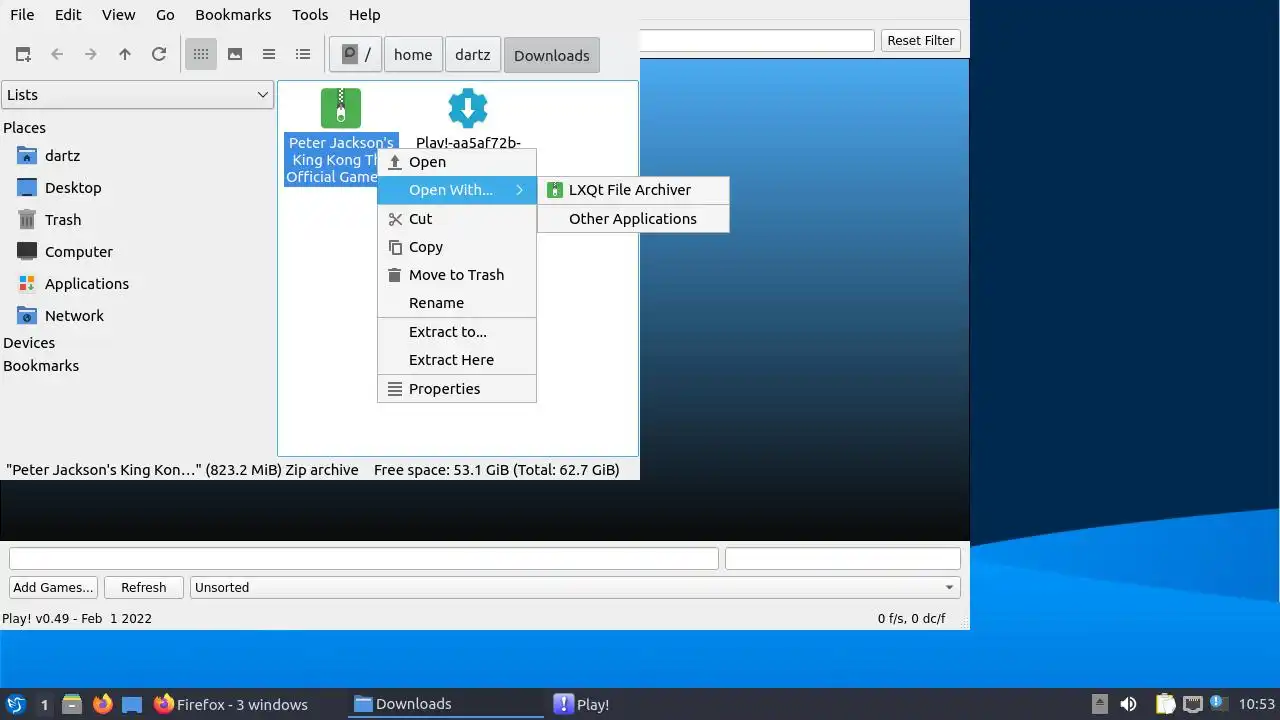Go forward with the right arrow icon
1280x720 pixels.
tap(91, 55)
